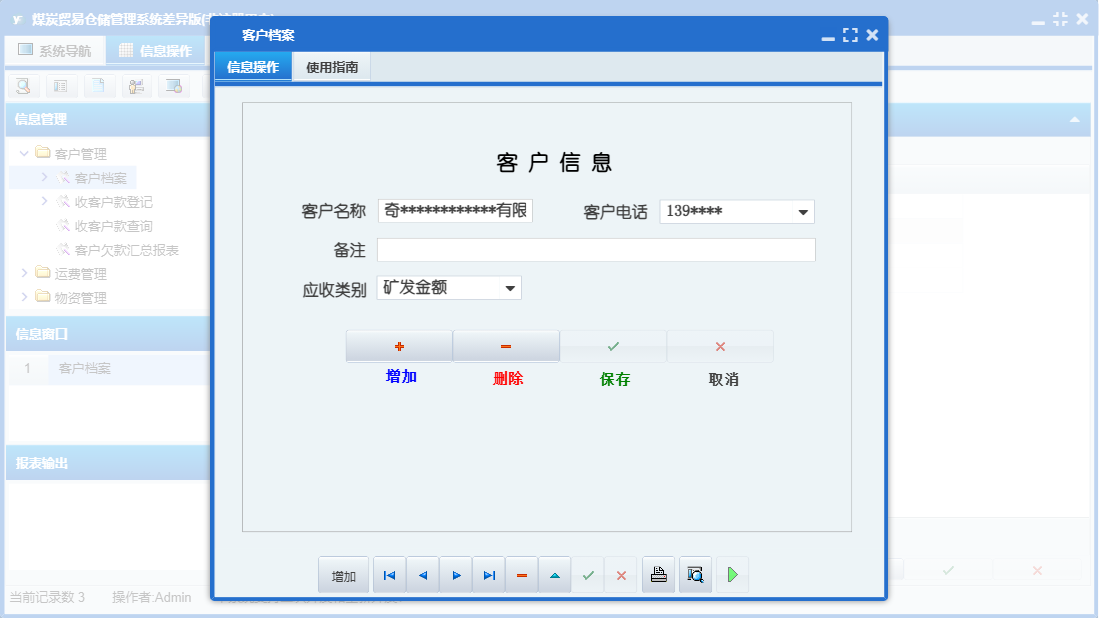Click inside the 备注 input field
This screenshot has height=618, width=1099.
pos(596,249)
